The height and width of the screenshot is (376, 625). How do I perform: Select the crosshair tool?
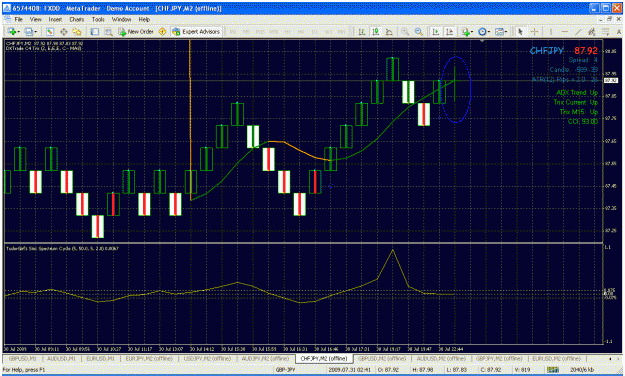[535, 31]
